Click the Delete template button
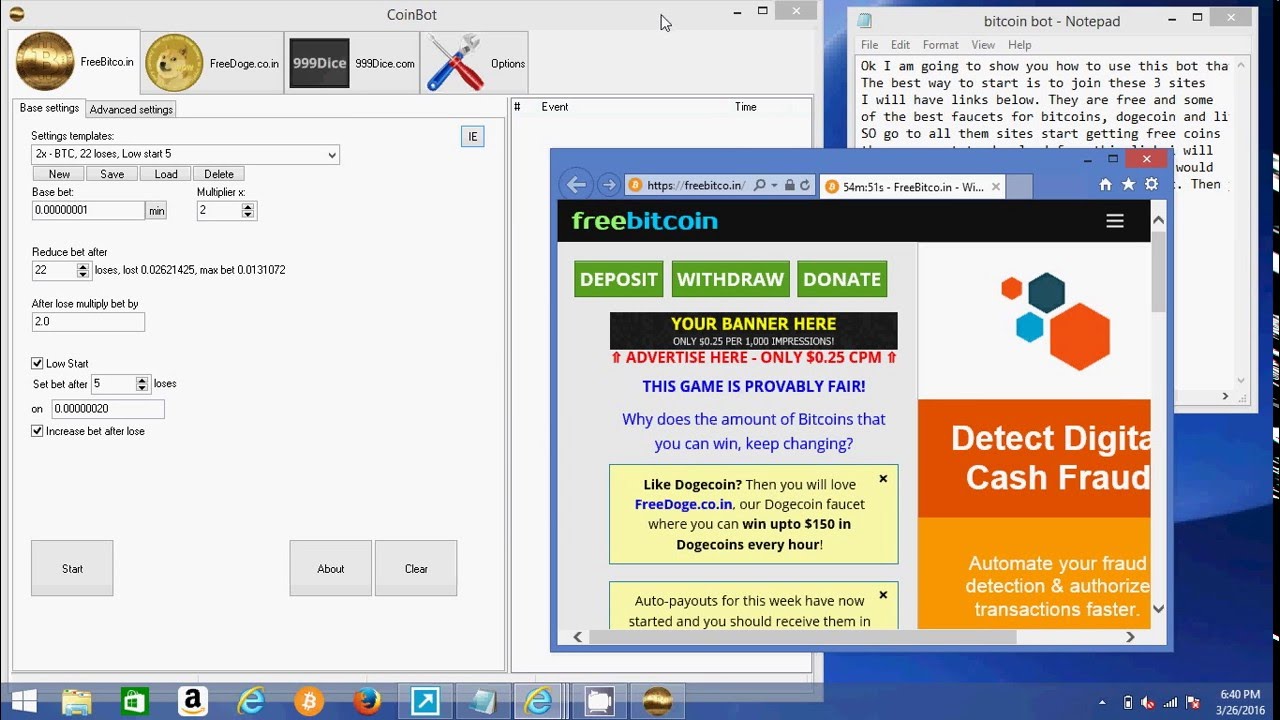Image resolution: width=1280 pixels, height=720 pixels. click(x=219, y=174)
